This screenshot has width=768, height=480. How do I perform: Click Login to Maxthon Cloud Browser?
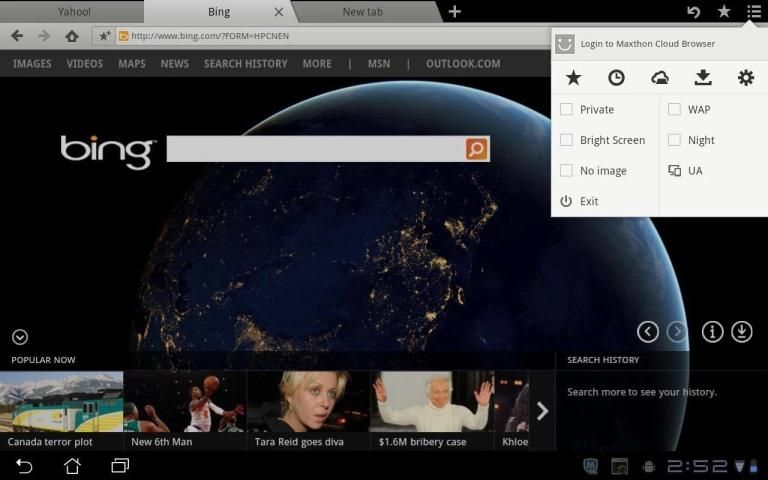(647, 44)
